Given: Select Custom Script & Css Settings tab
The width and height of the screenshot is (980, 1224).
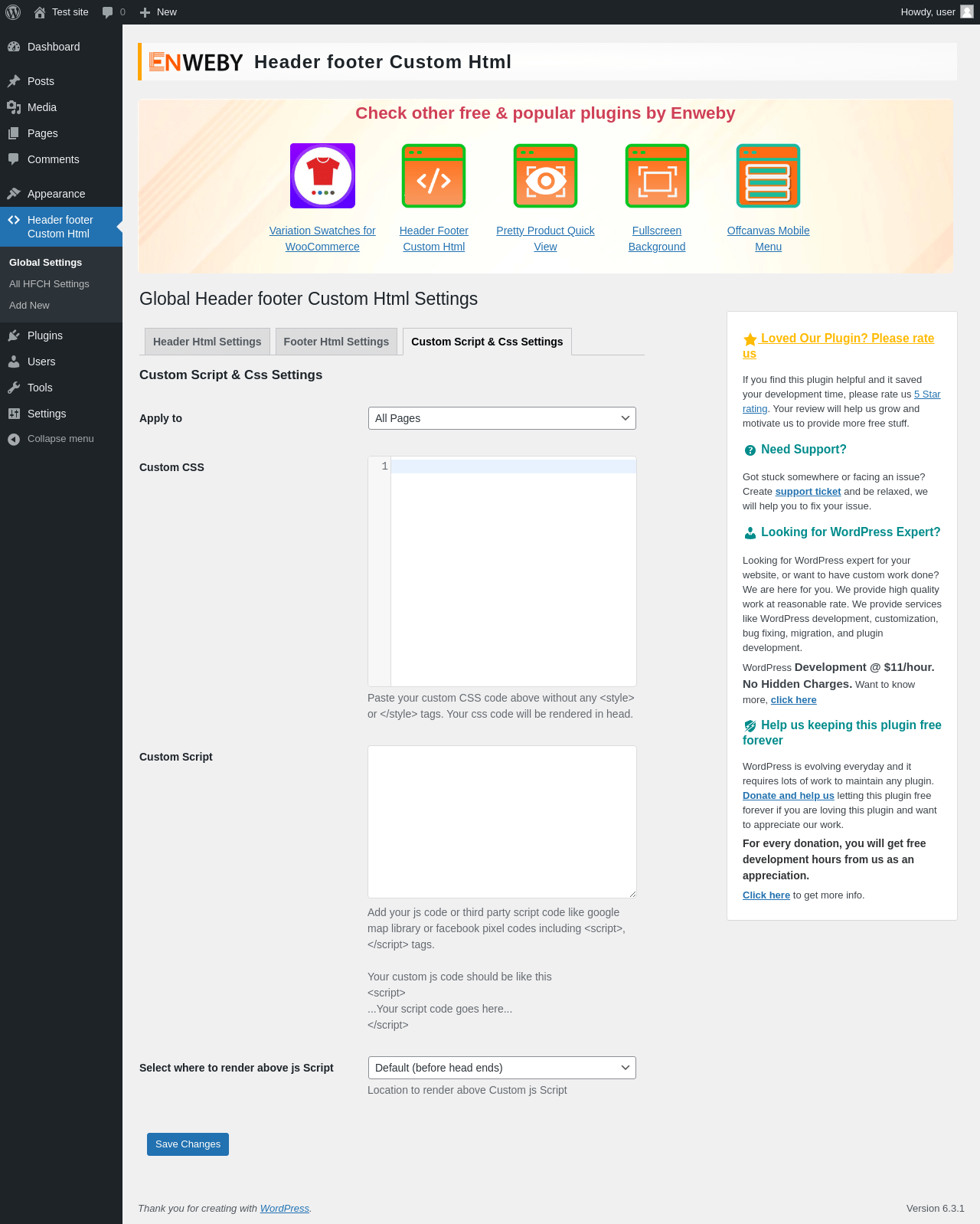Looking at the screenshot, I should 487,342.
